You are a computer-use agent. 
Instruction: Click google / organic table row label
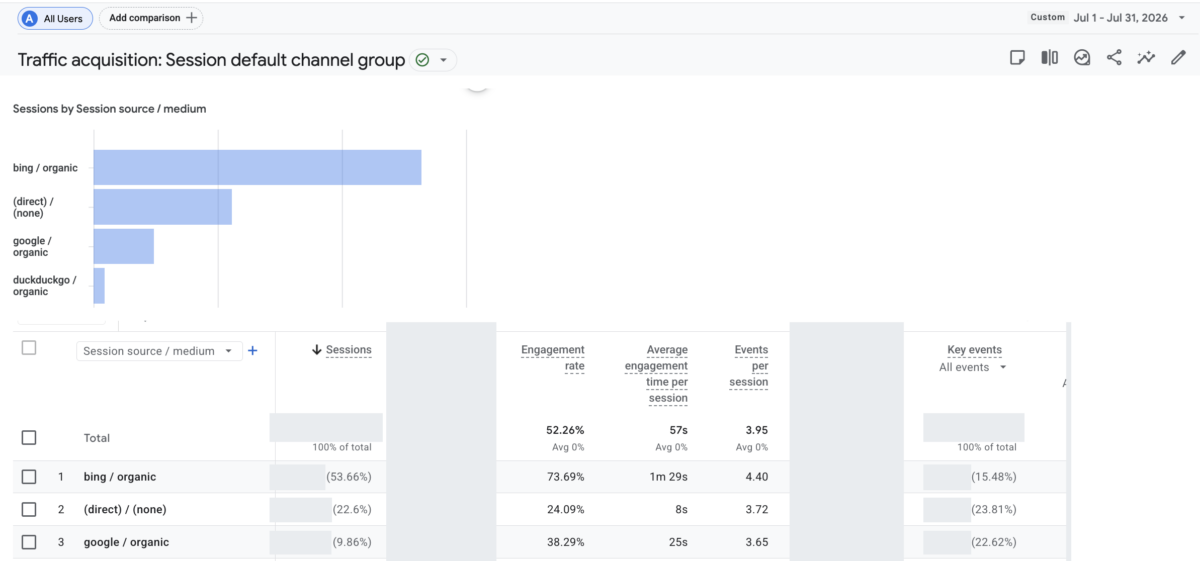coord(126,542)
